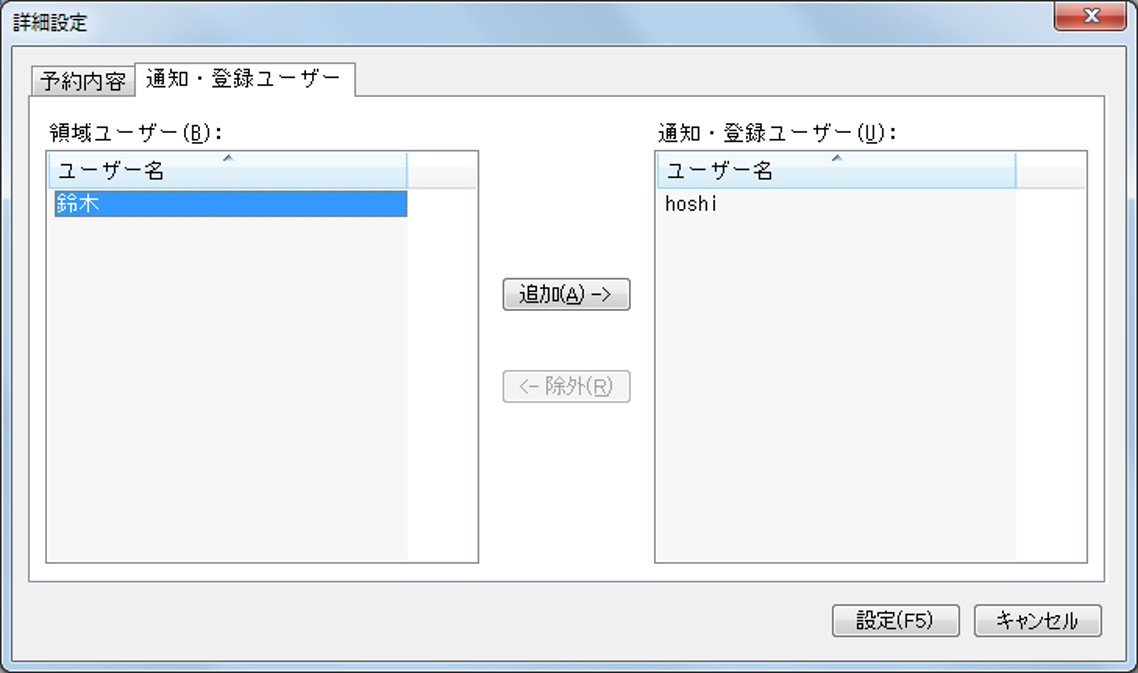Click the 通知・登録ユーザー(U) label above right list
This screenshot has width=1138, height=673.
[x=777, y=133]
